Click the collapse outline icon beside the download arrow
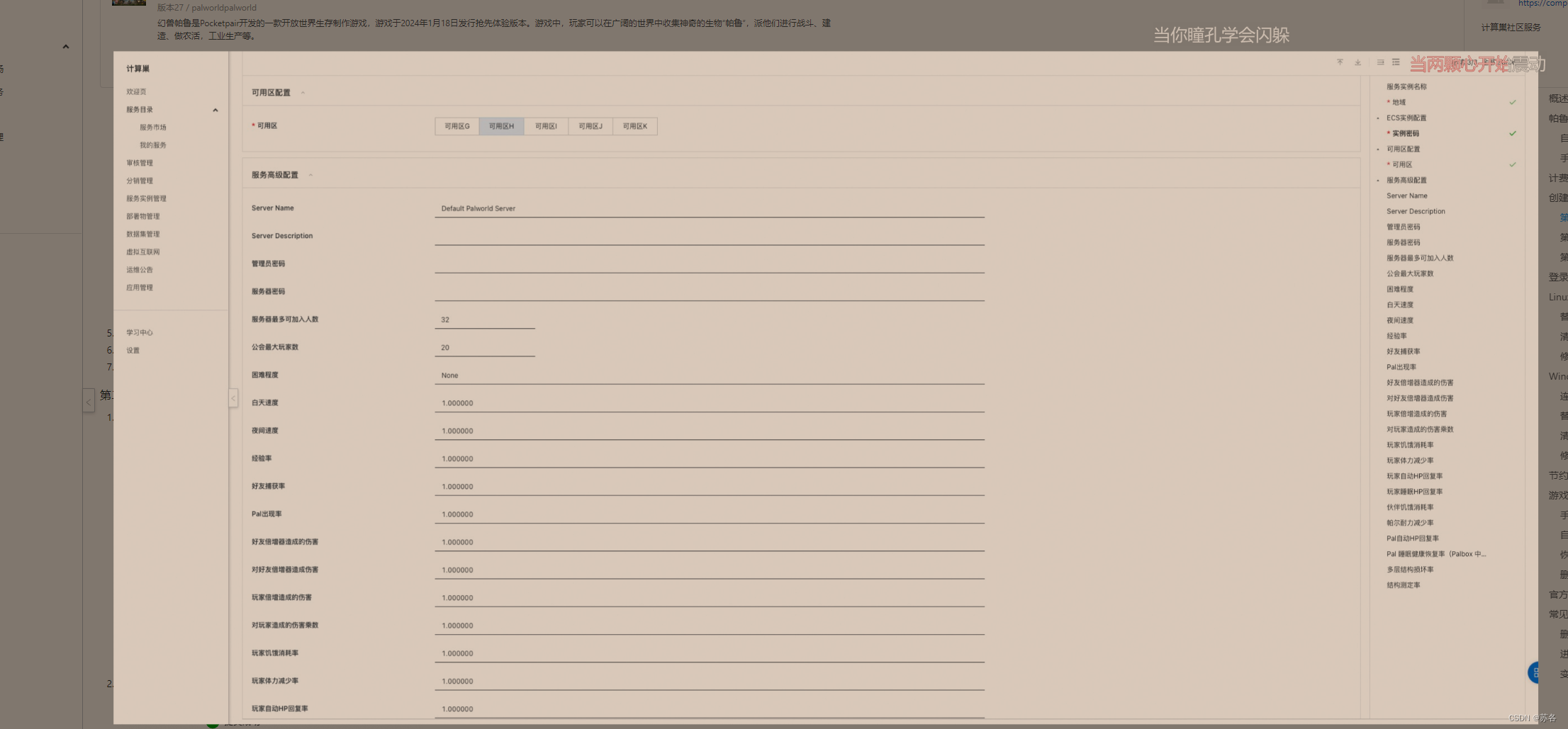This screenshot has height=729, width=1568. pyautogui.click(x=1380, y=62)
